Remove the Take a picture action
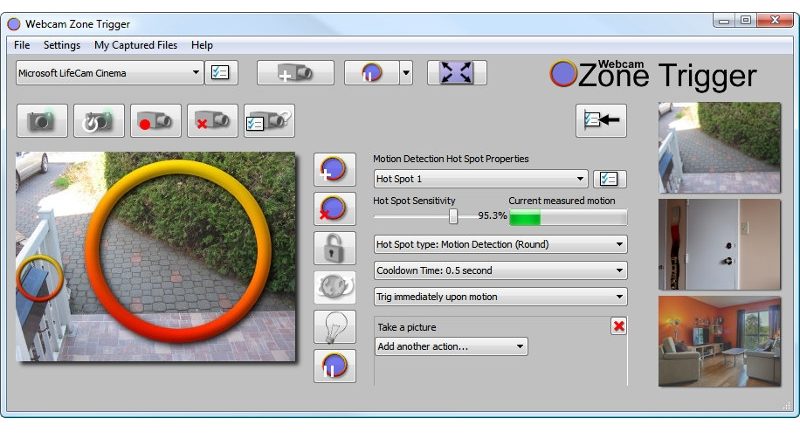Viewport: 800px width, 434px height. point(619,326)
